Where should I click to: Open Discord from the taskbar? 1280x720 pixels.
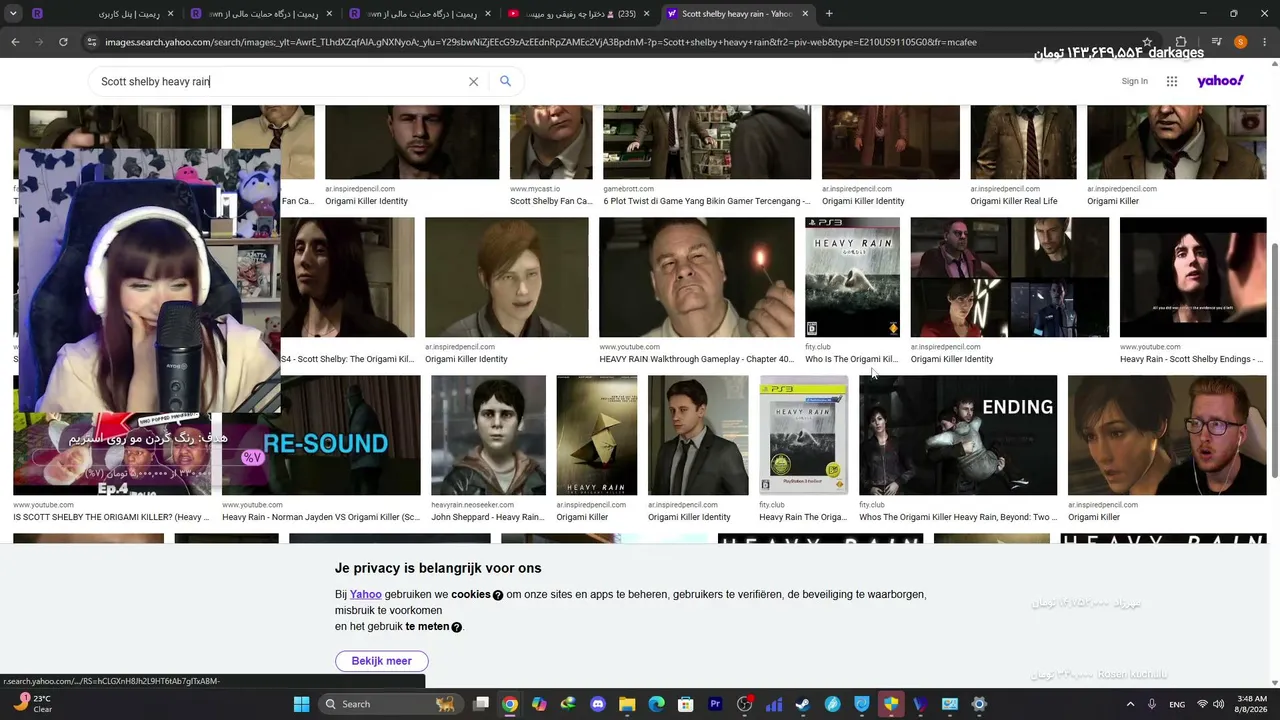coord(598,704)
